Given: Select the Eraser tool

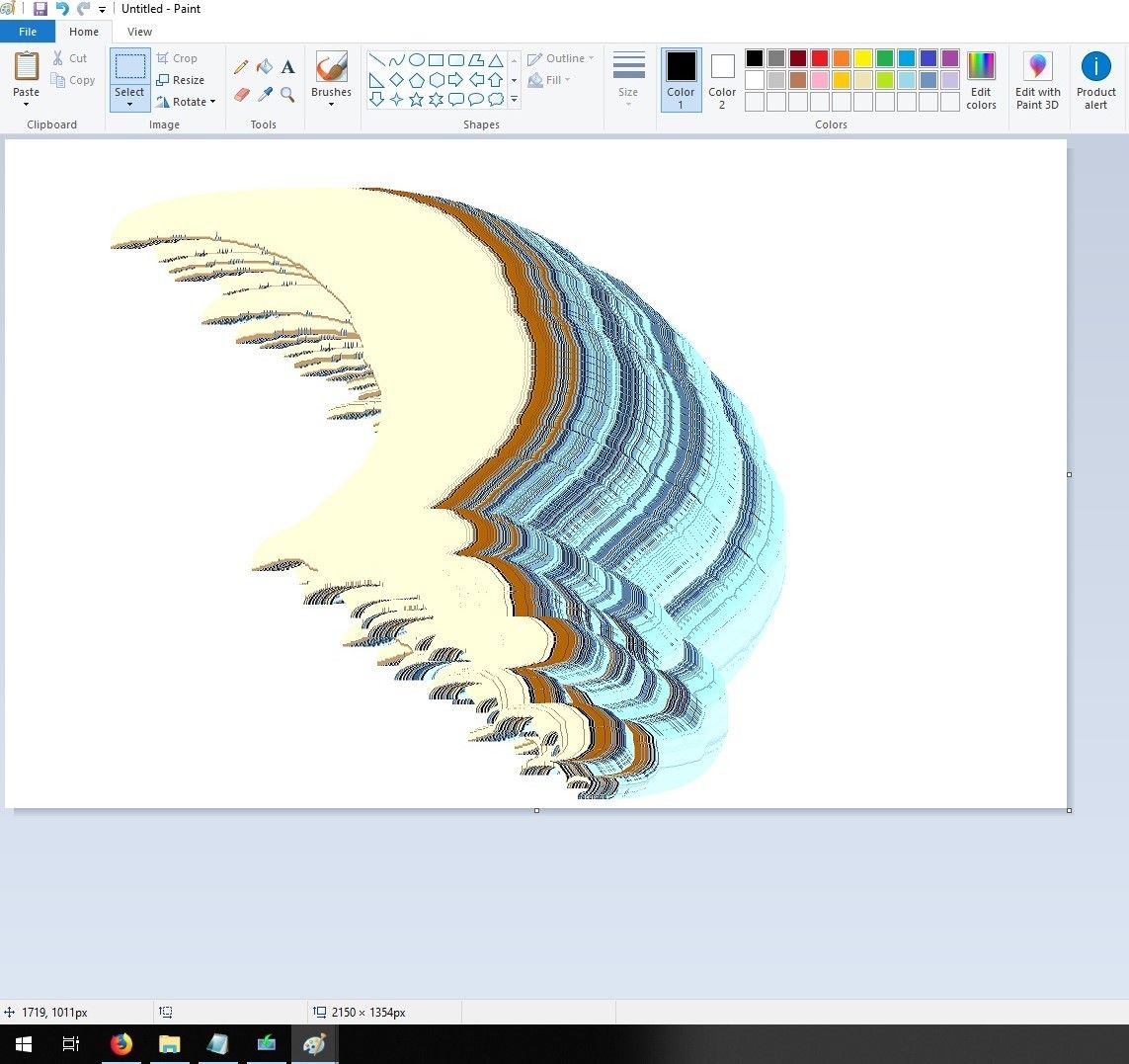Looking at the screenshot, I should point(241,95).
